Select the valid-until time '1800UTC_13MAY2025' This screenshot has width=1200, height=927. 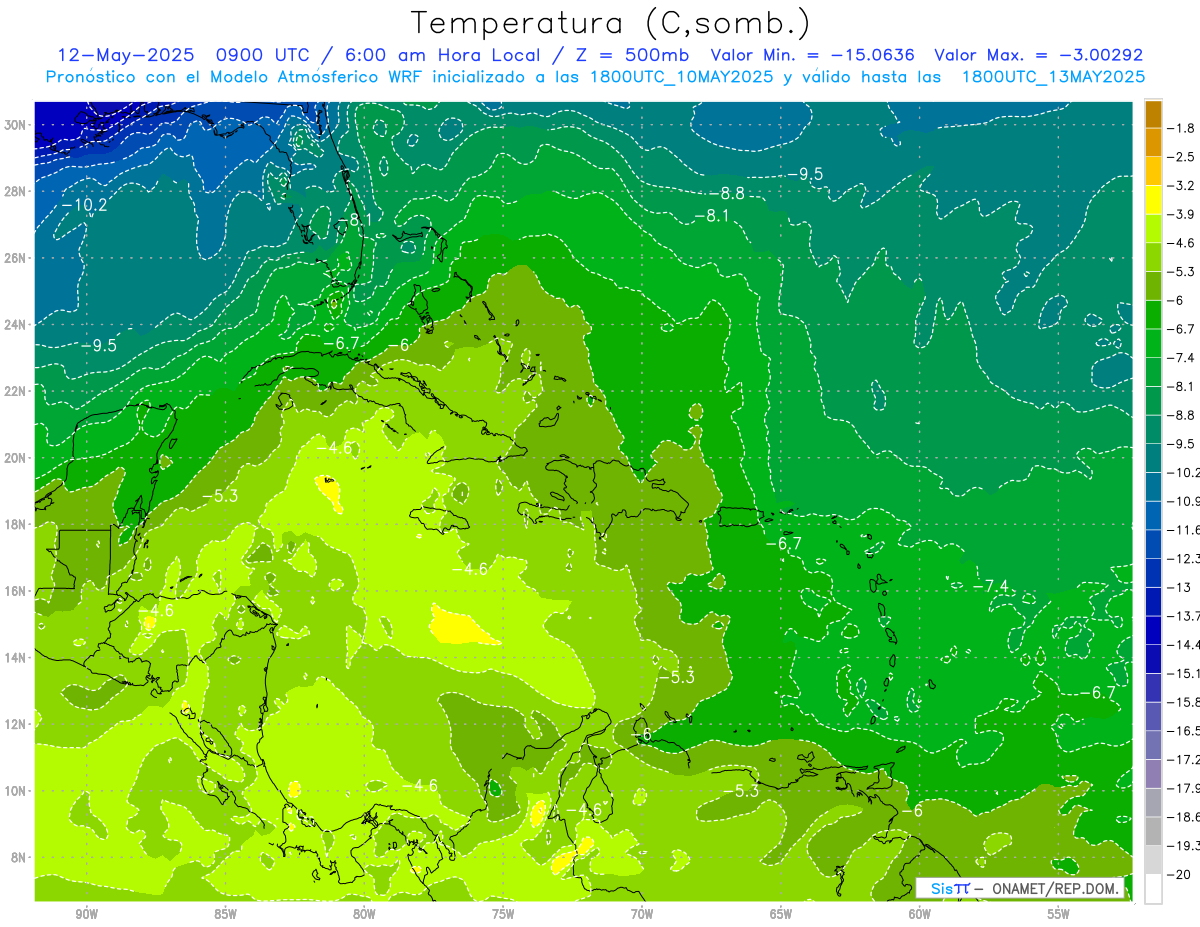pos(1054,76)
